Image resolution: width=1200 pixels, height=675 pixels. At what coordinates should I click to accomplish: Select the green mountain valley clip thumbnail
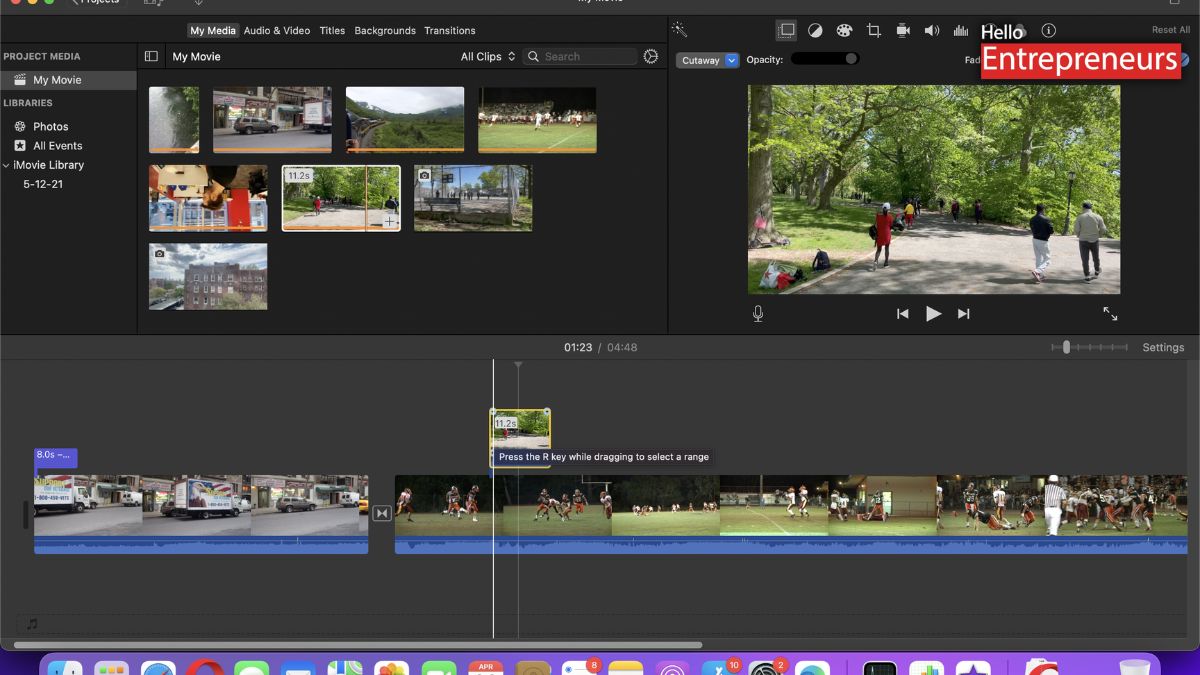405,120
